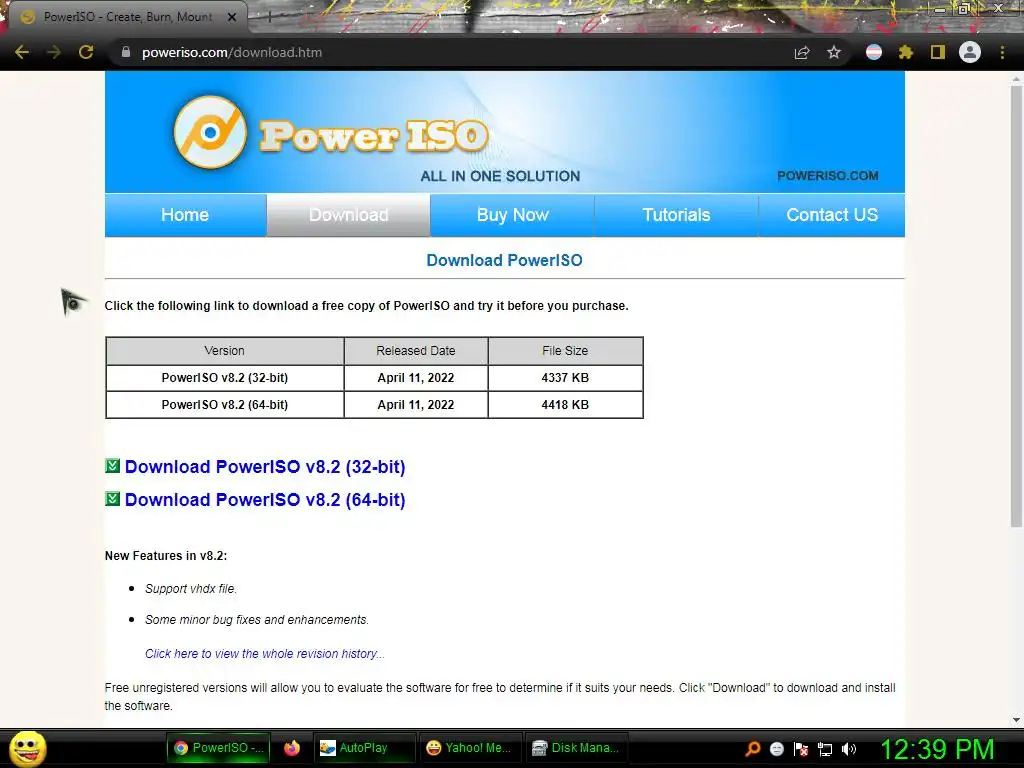Click Download PowerISO v8.2 (32-bit) link

tap(265, 466)
